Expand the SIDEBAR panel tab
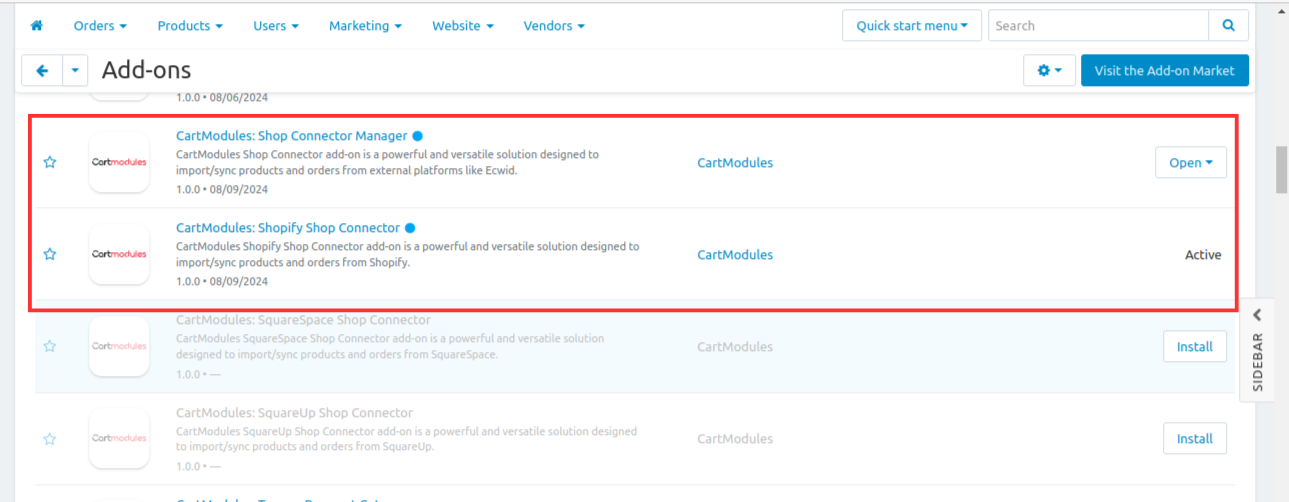The image size is (1289, 502). tap(1257, 350)
